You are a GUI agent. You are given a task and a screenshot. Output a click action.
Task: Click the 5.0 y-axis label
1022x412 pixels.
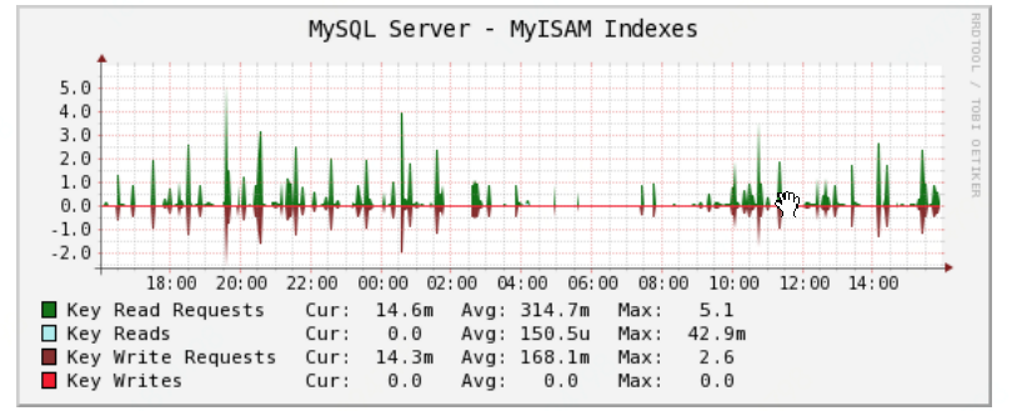coord(76,88)
